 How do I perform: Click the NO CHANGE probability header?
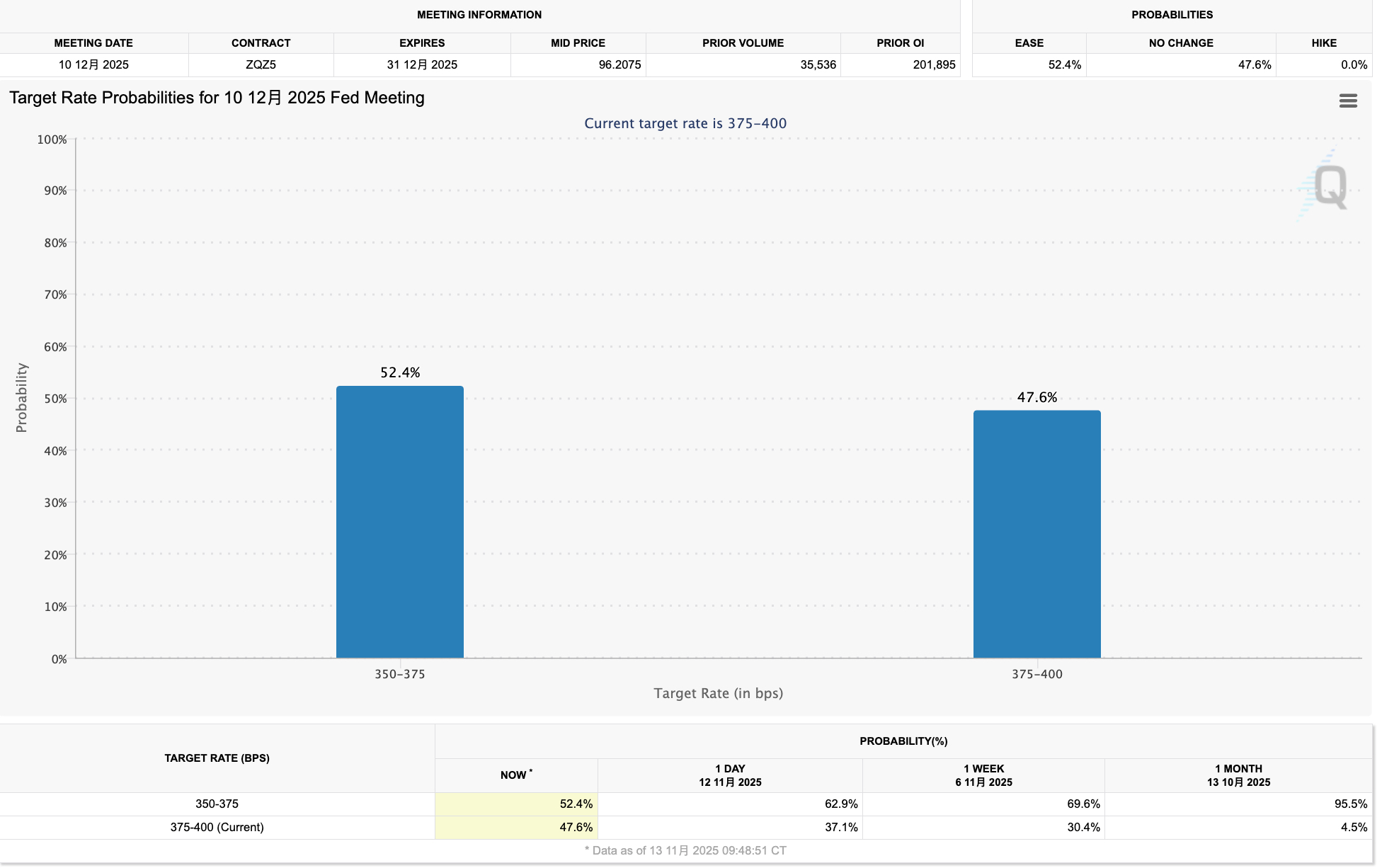(x=1180, y=43)
